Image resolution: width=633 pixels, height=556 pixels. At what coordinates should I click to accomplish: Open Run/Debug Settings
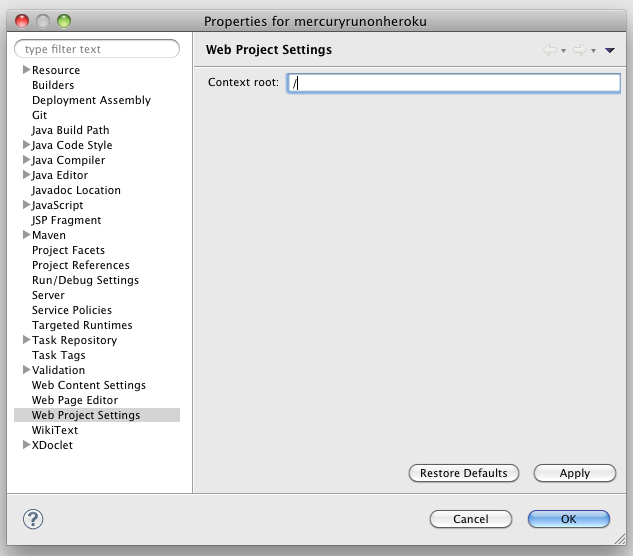pos(85,280)
